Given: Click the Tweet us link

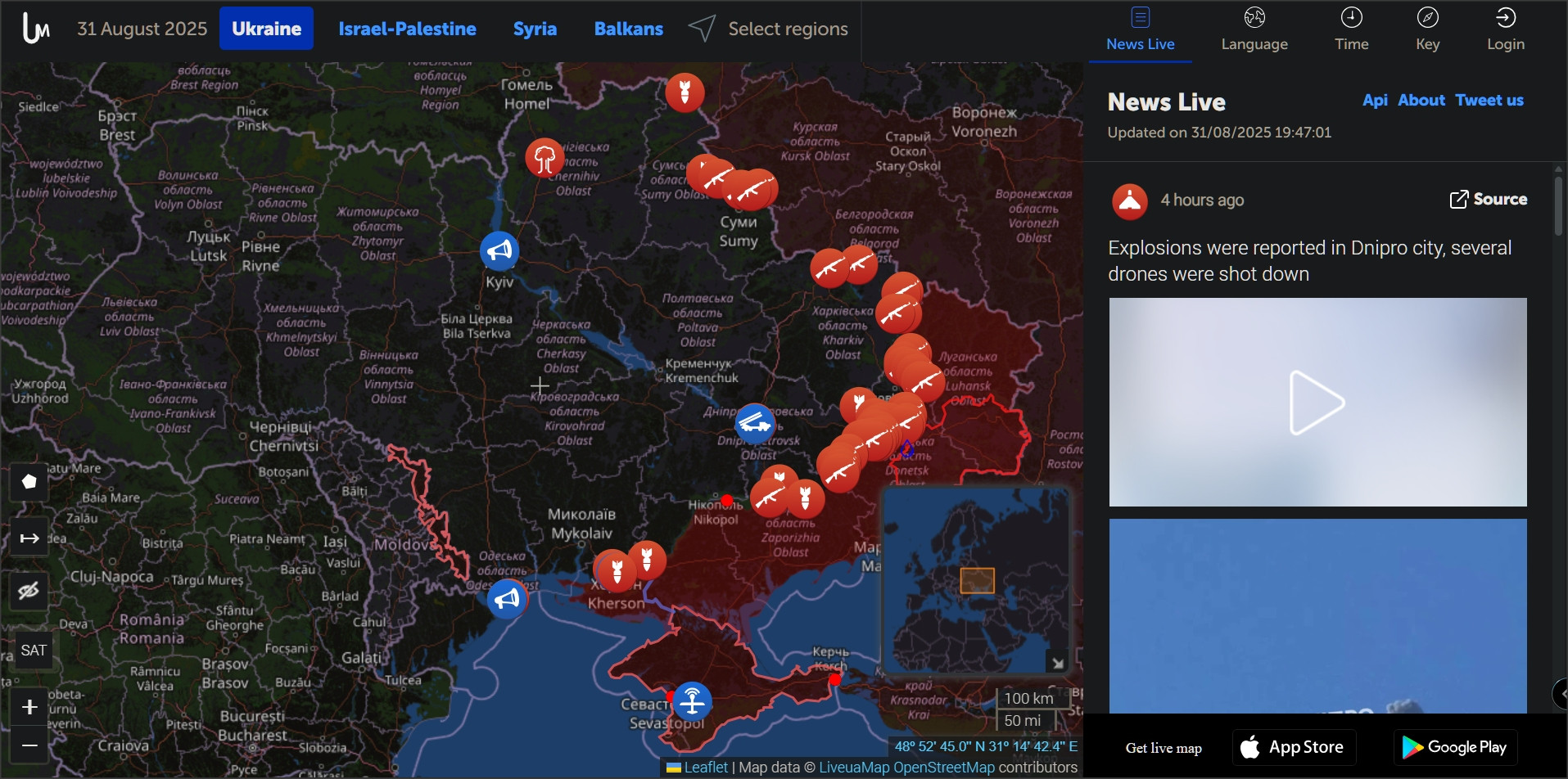Looking at the screenshot, I should (x=1489, y=100).
